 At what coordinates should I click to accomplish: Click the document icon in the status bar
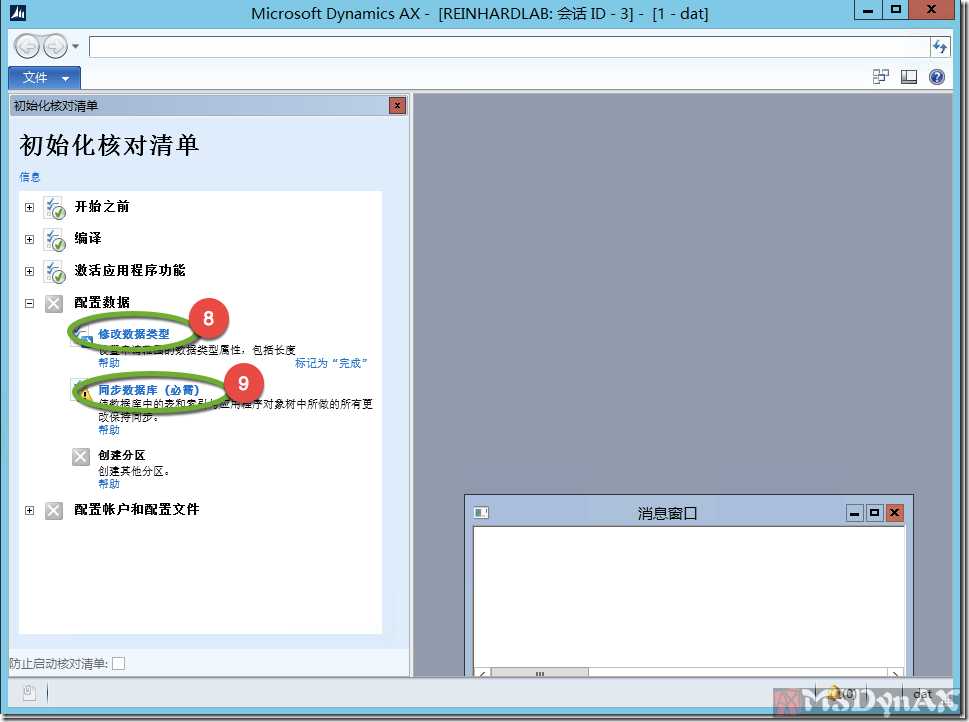pyautogui.click(x=29, y=693)
